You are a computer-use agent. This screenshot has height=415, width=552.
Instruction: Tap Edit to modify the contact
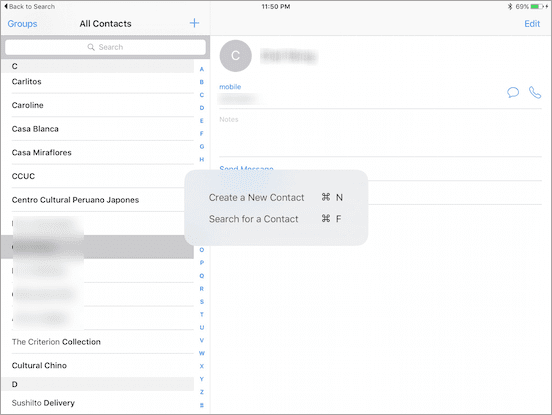[532, 24]
